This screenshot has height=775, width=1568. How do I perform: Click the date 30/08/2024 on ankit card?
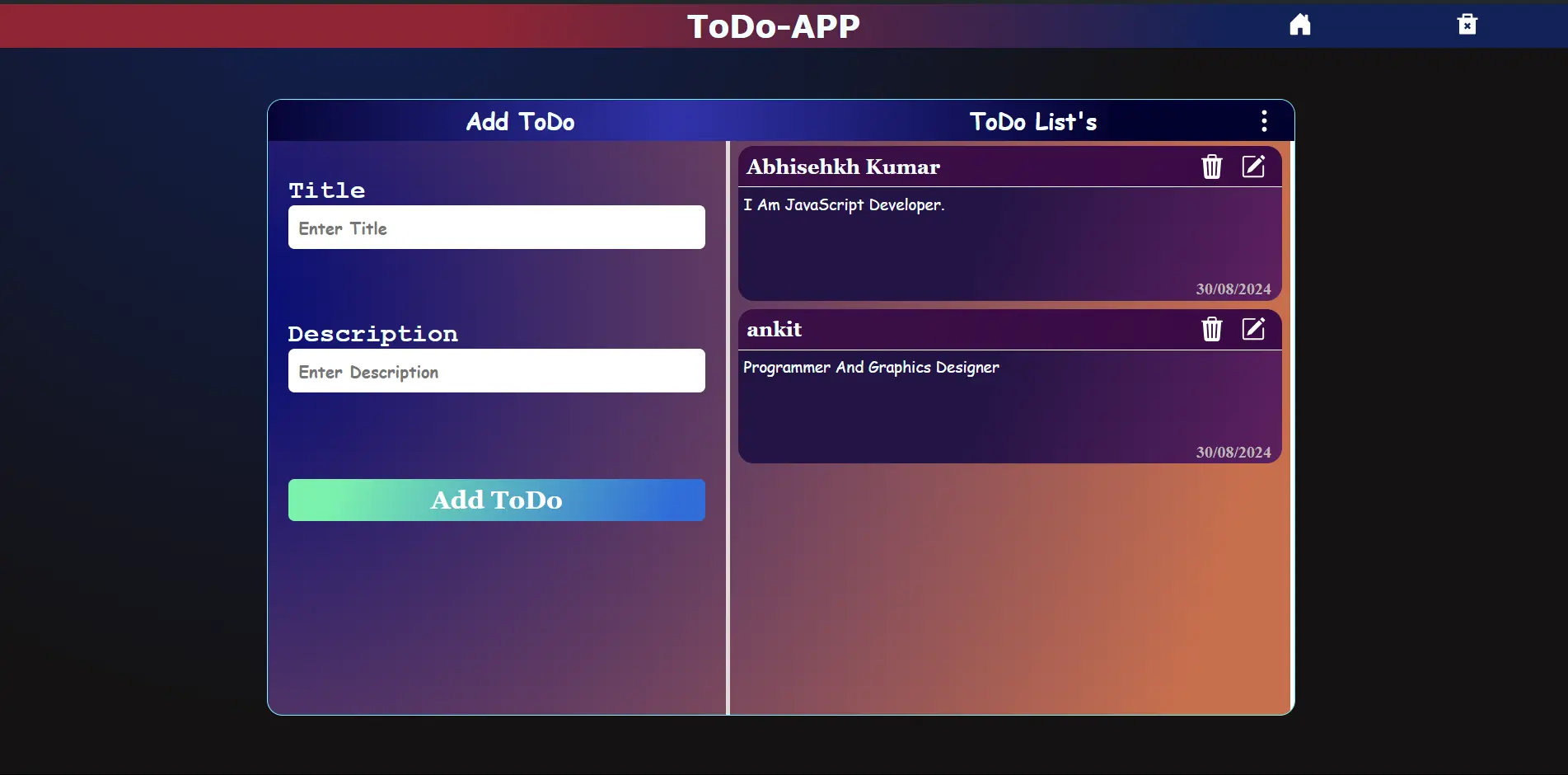[x=1233, y=453]
